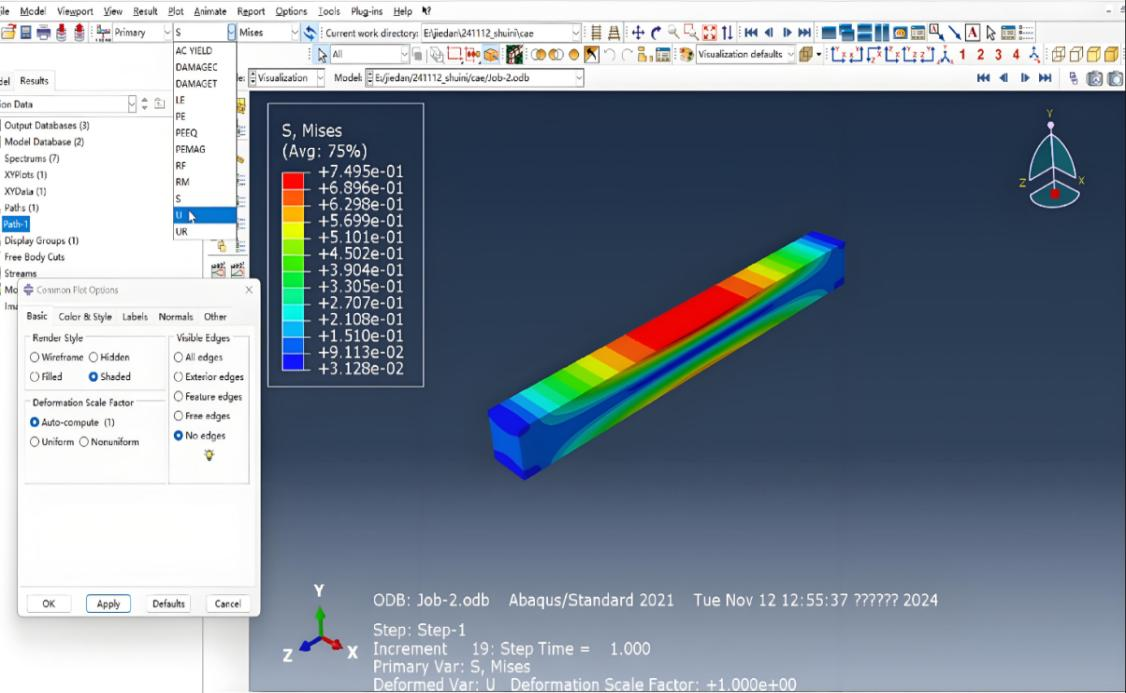Click the blue field output sync arrows
Image resolution: width=1126 pixels, height=693 pixels.
coord(310,32)
